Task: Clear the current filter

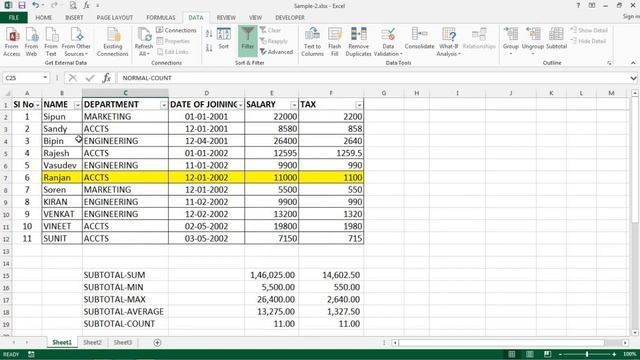Action: 270,30
